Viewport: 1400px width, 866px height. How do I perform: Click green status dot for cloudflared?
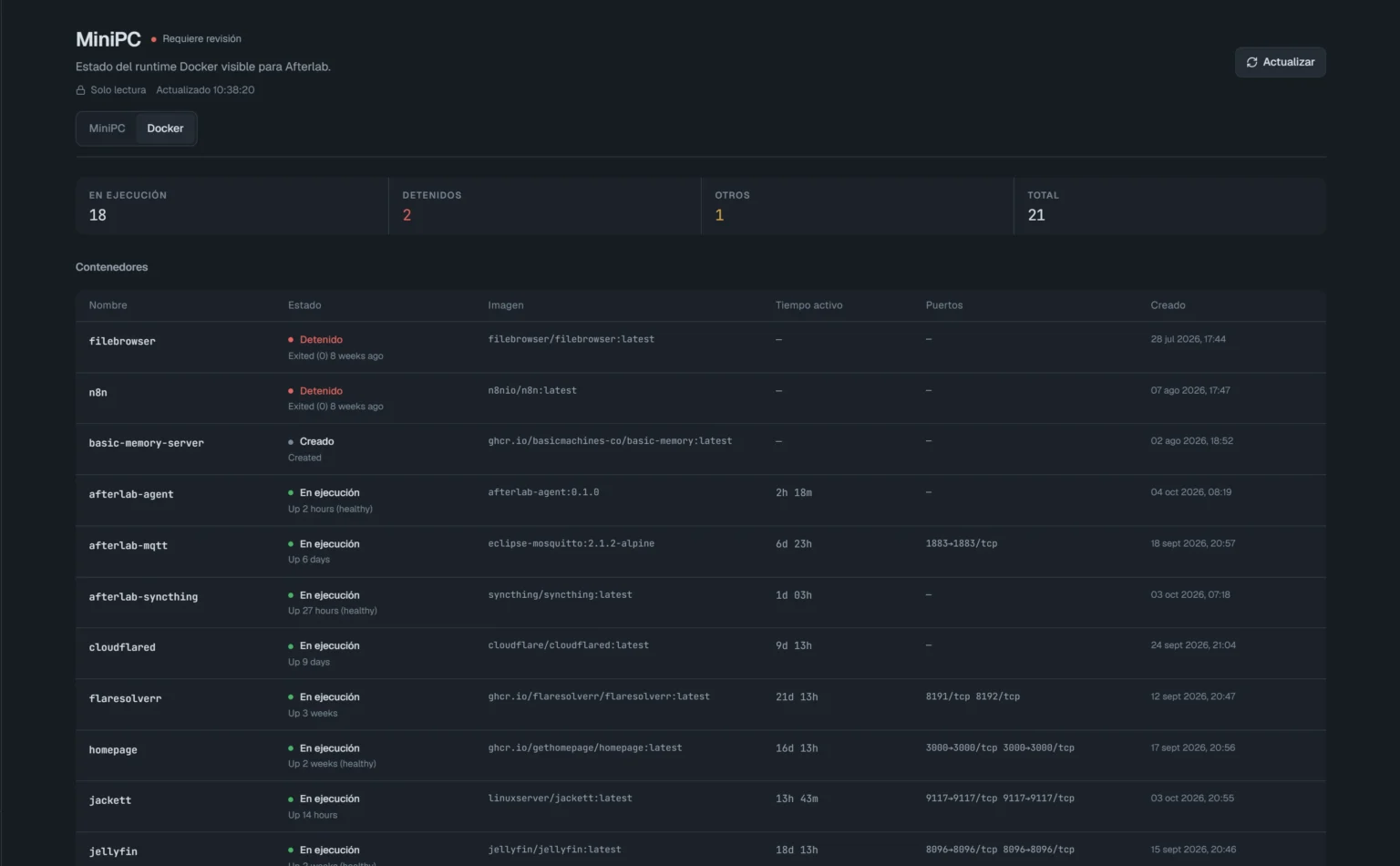[x=291, y=646]
